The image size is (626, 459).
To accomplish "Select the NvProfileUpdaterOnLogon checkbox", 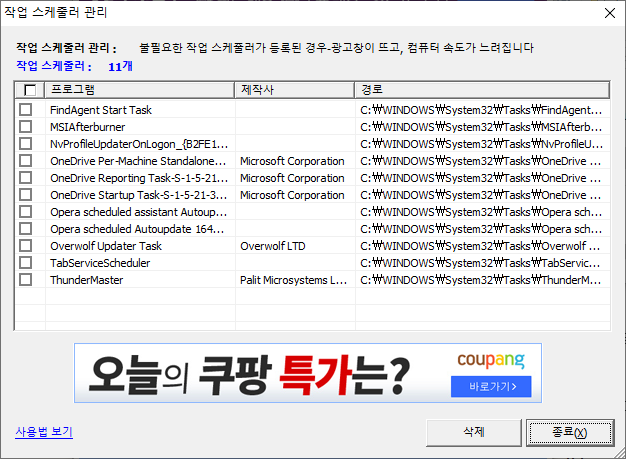I will 26,144.
